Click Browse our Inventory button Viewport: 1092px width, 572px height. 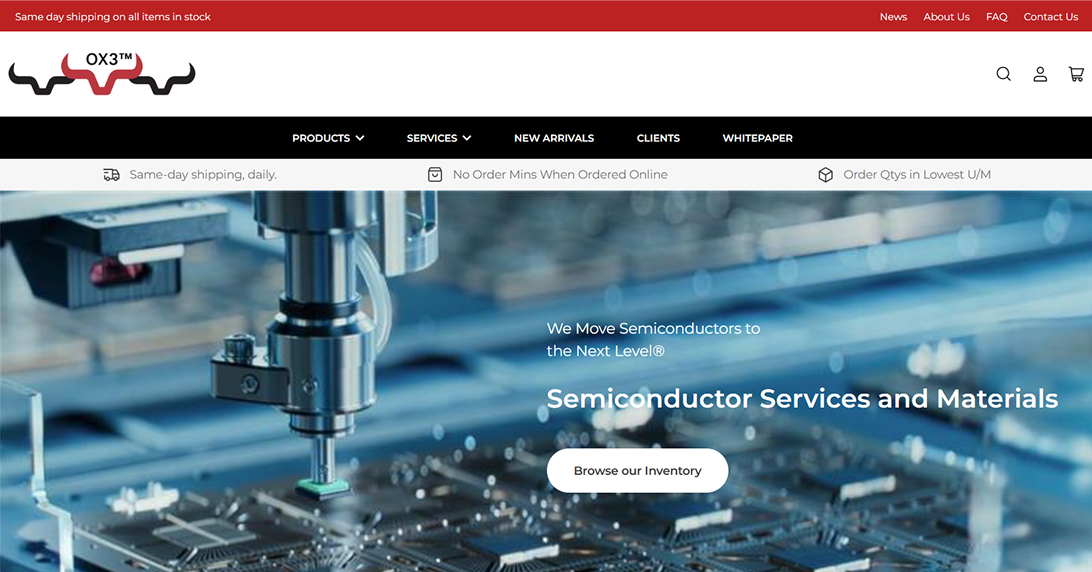click(637, 470)
